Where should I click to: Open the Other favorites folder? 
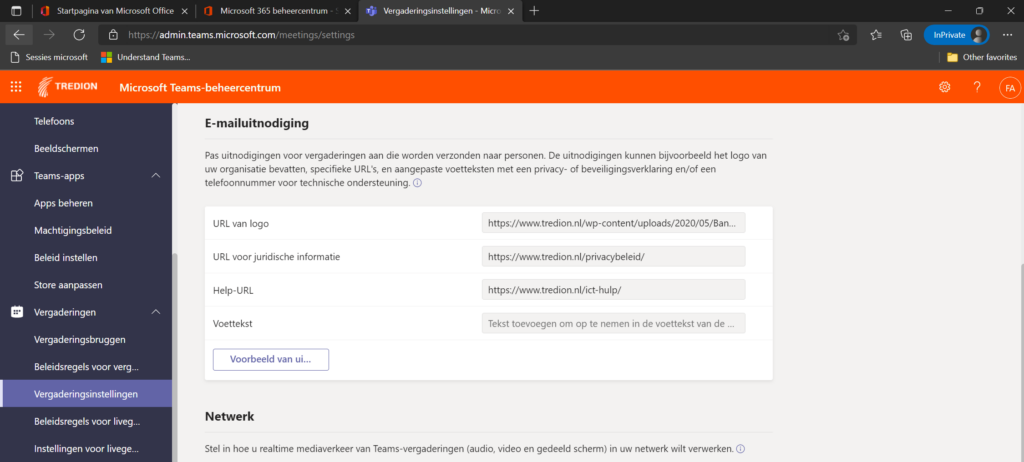coord(982,58)
